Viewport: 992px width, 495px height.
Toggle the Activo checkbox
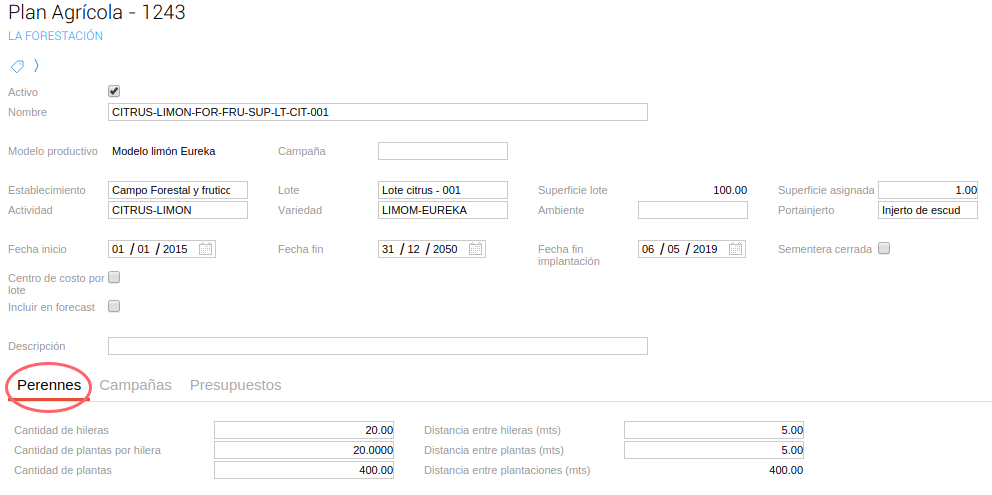pyautogui.click(x=114, y=91)
